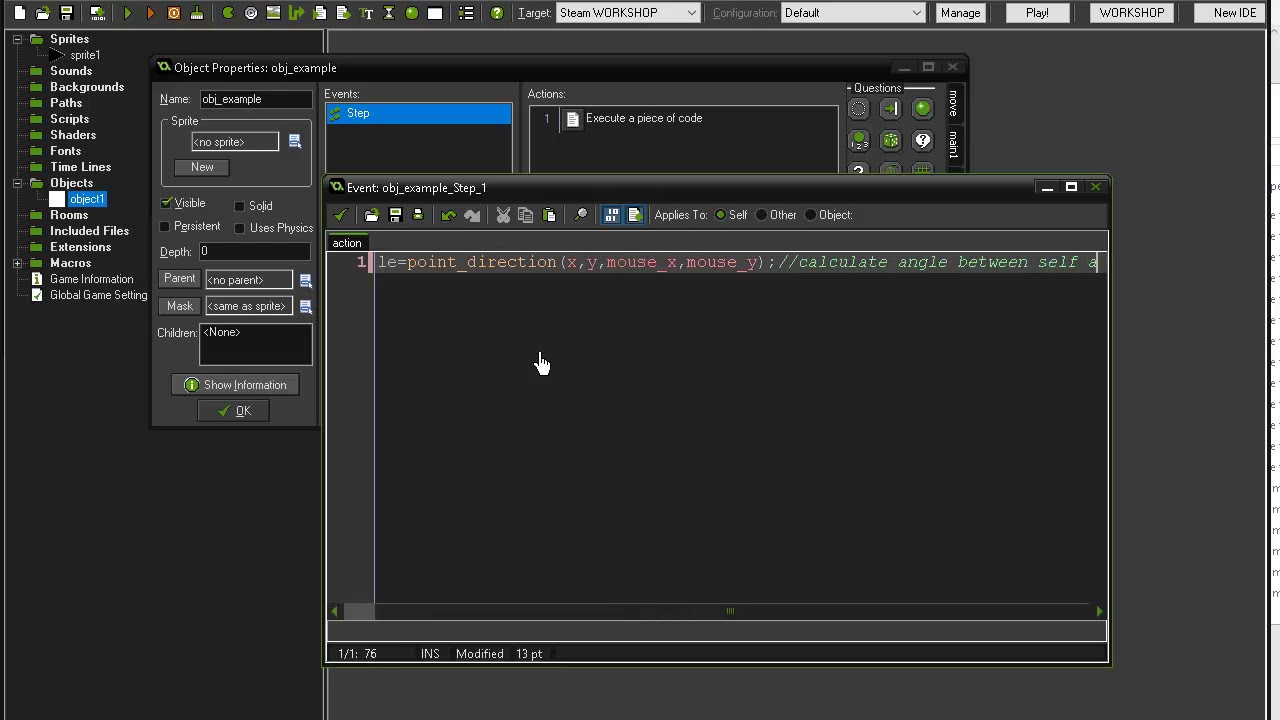1280x720 pixels.
Task: Collapse the Sprites tree folder
Action: coord(17,39)
